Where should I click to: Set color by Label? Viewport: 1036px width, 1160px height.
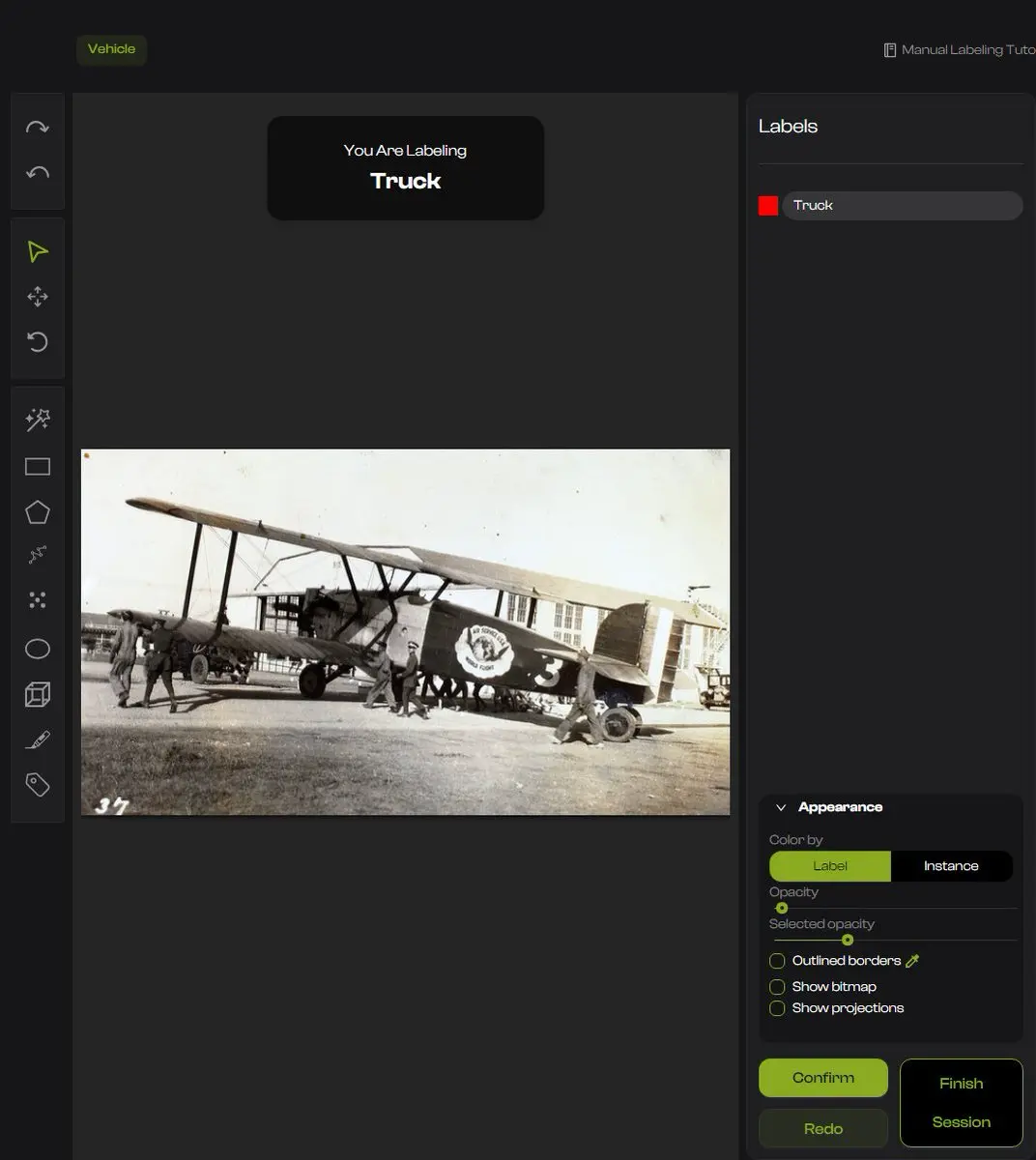[x=830, y=866]
